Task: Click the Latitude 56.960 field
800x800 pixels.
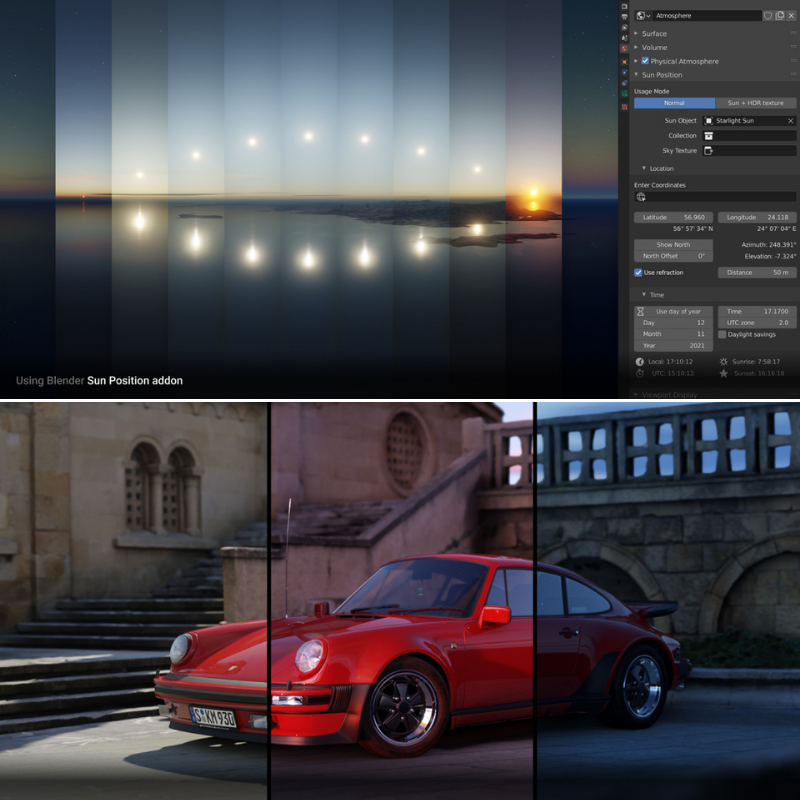Action: pyautogui.click(x=673, y=217)
